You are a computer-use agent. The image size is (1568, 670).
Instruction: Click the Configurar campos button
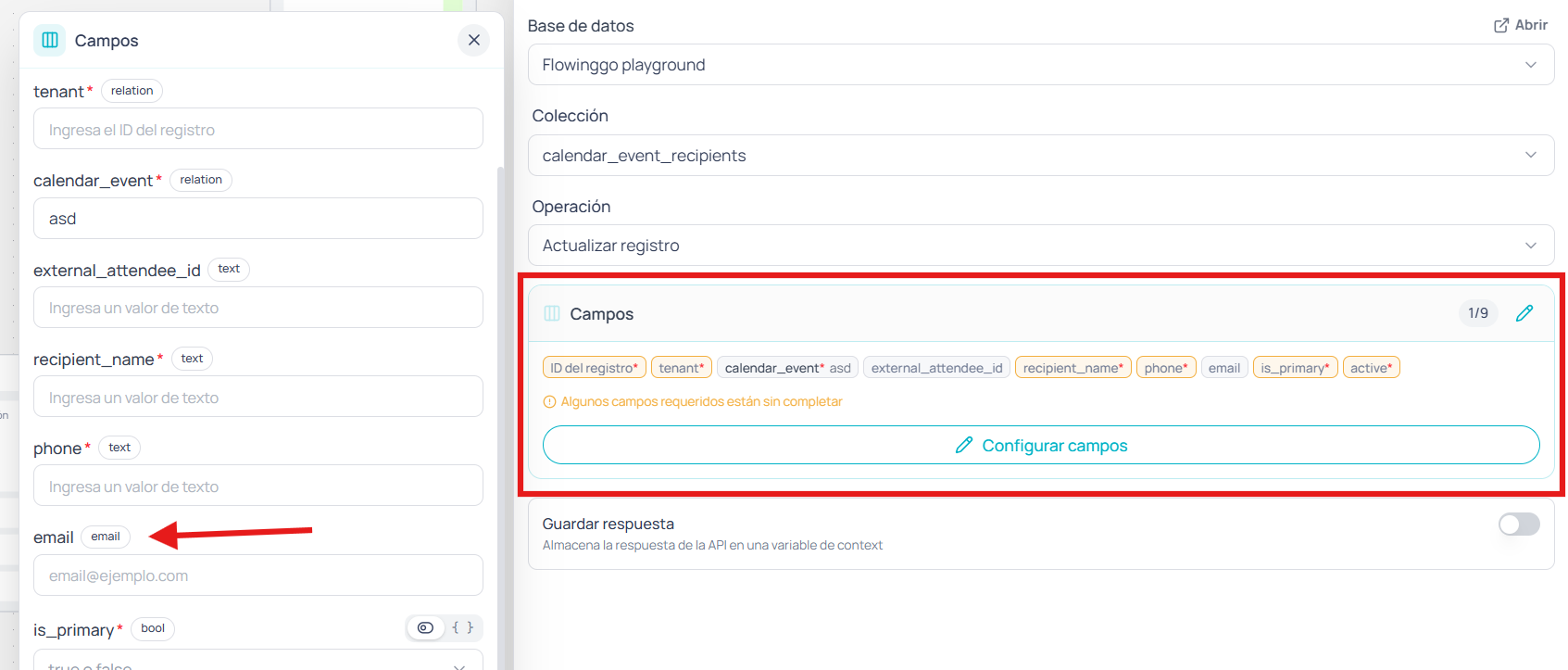(x=1041, y=446)
